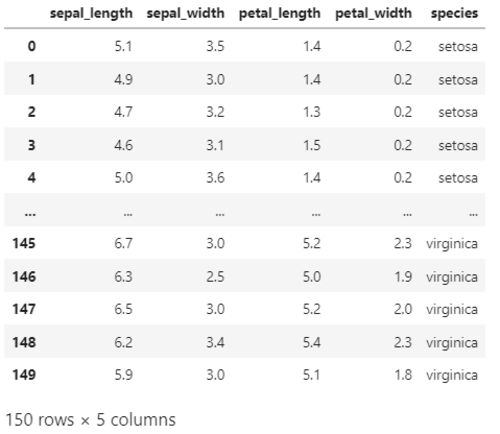The height and width of the screenshot is (434, 500).
Task: Click the sepal_length value 4.9 in row 1
Action: coord(123,79)
